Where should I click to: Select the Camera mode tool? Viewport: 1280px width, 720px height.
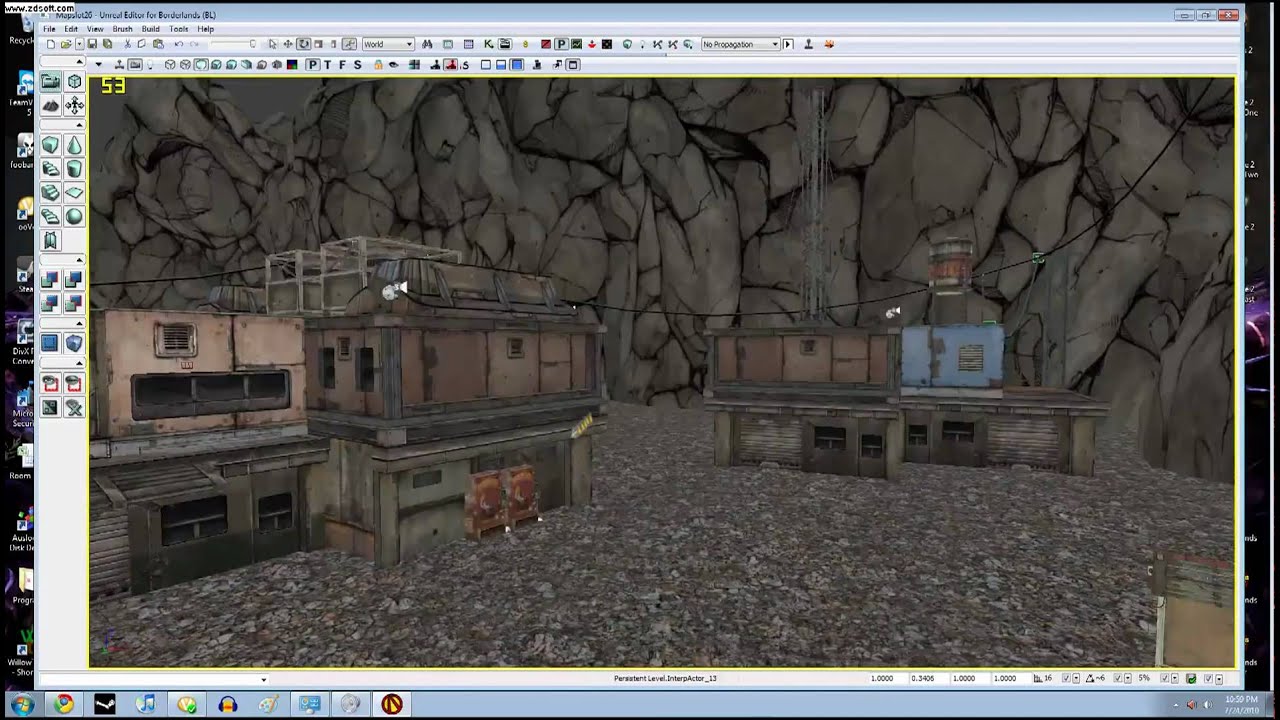[50, 82]
